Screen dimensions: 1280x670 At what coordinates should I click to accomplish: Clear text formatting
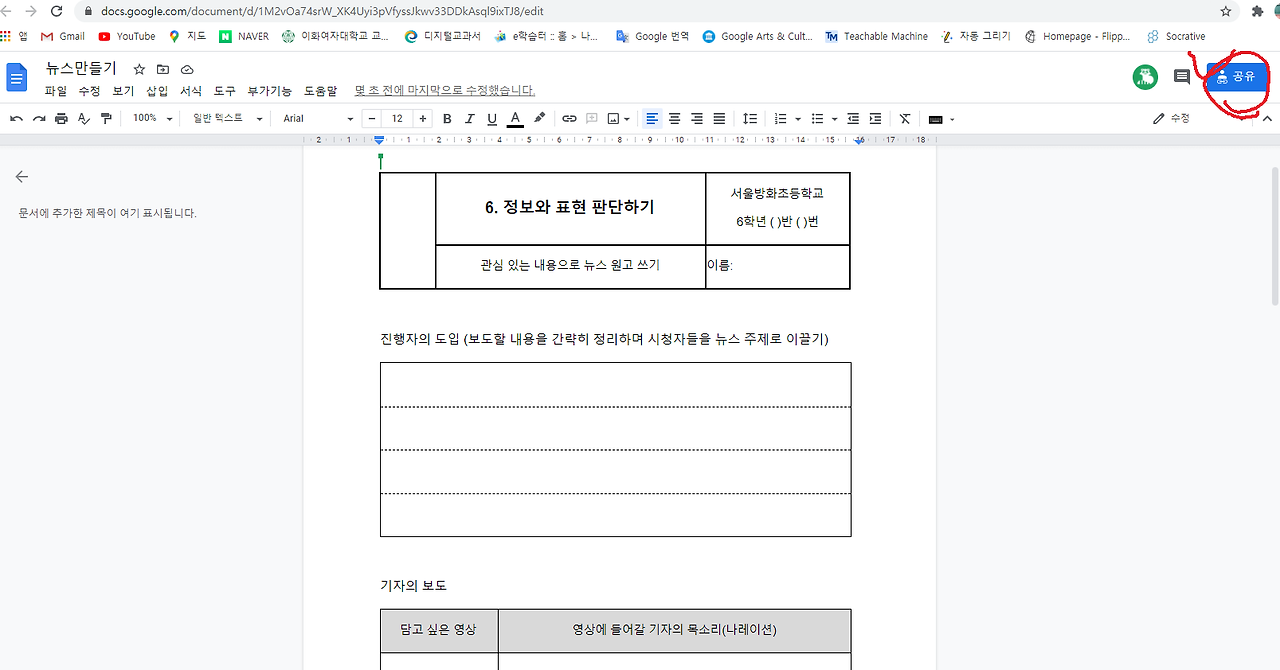point(904,118)
